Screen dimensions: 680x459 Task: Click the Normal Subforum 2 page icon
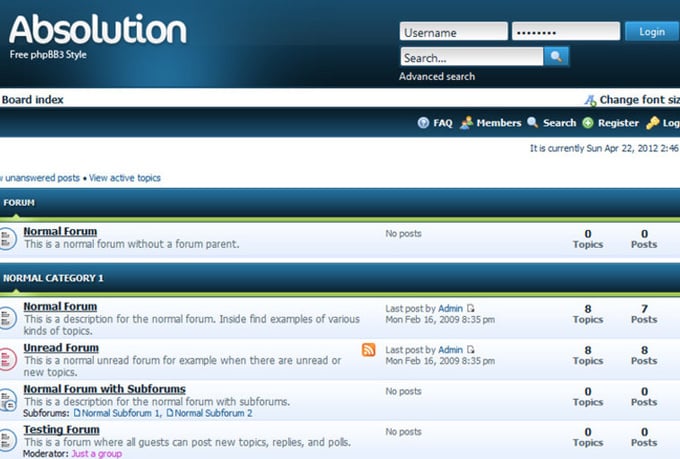click(170, 413)
